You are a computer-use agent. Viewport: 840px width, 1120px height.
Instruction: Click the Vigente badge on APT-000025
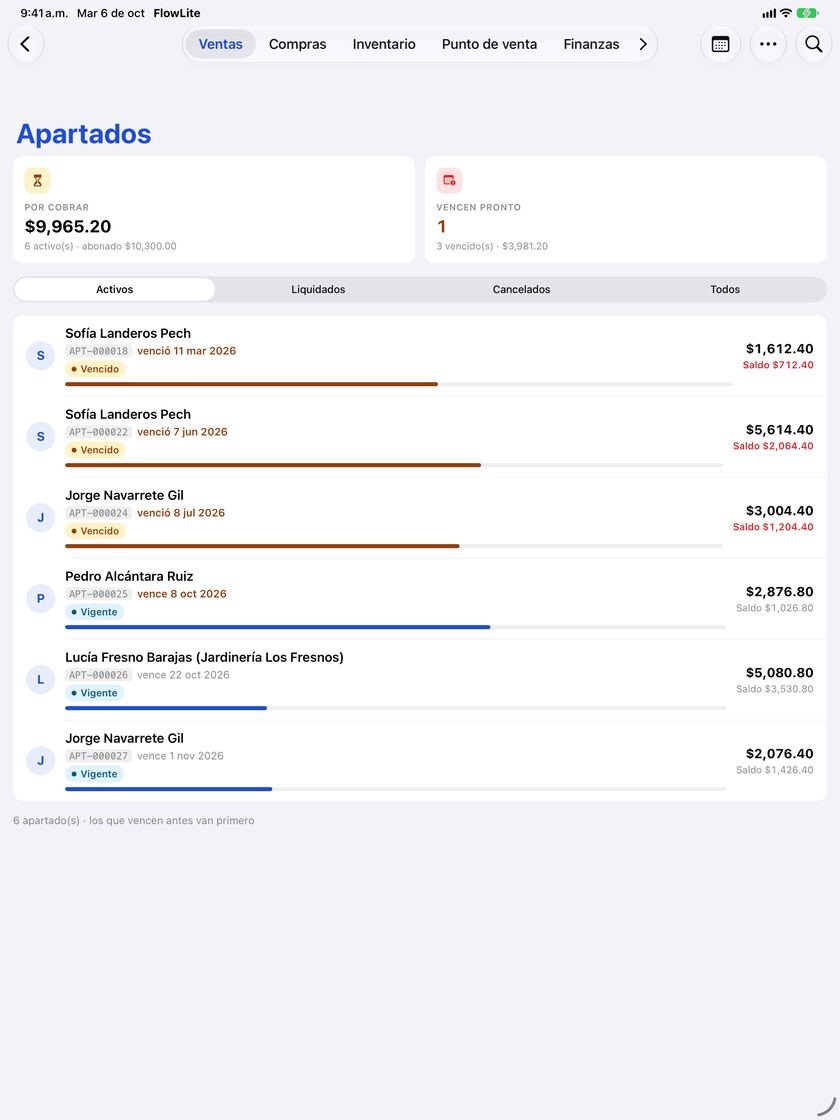pyautogui.click(x=94, y=612)
